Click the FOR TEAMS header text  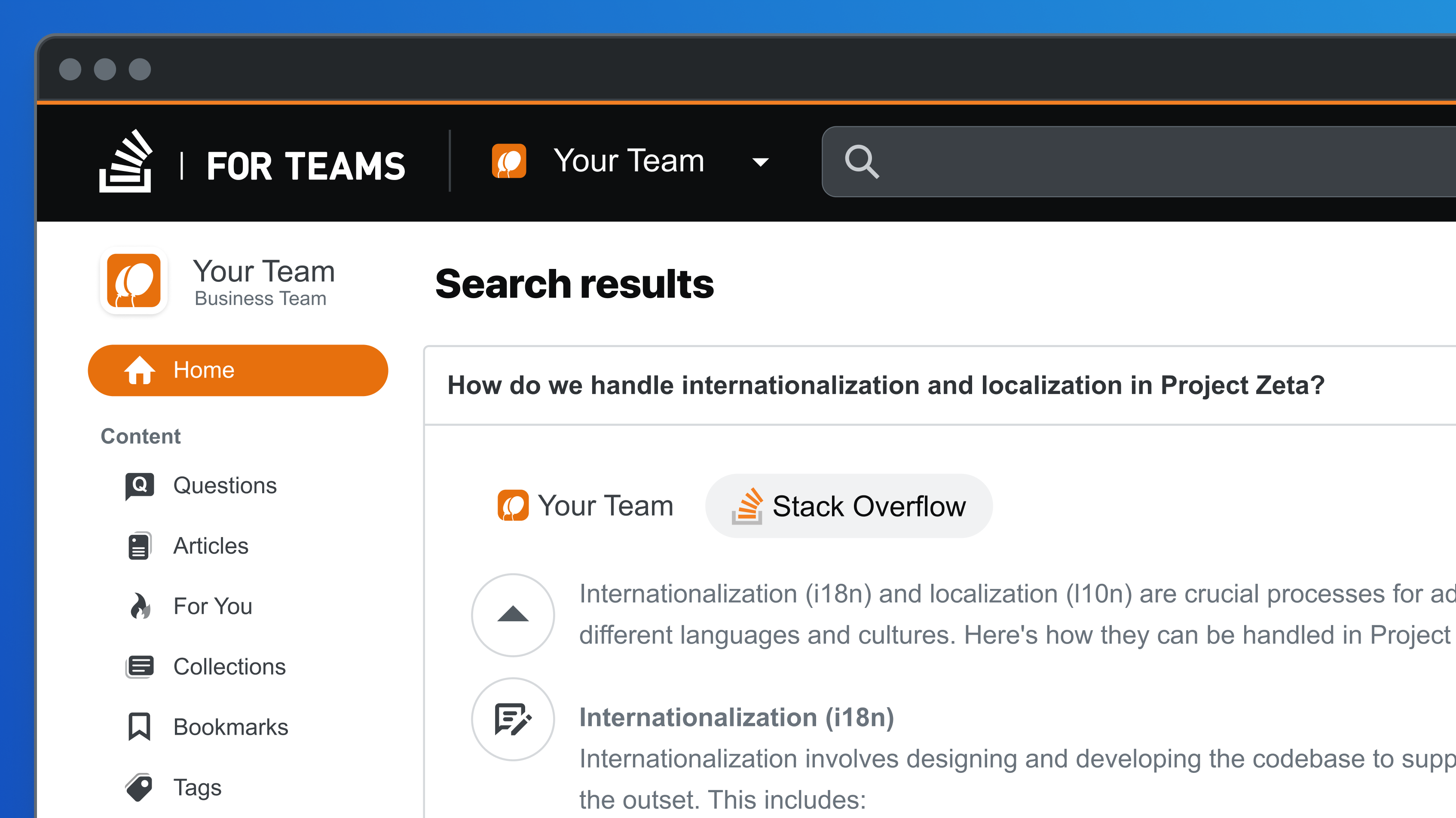pos(306,166)
